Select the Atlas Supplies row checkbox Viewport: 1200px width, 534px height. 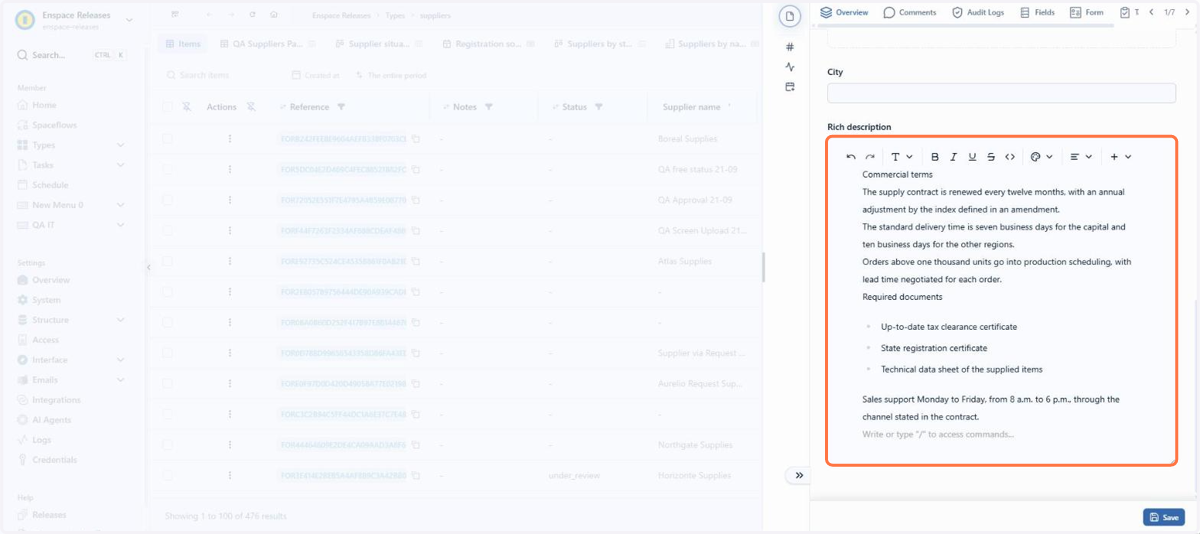tap(167, 261)
